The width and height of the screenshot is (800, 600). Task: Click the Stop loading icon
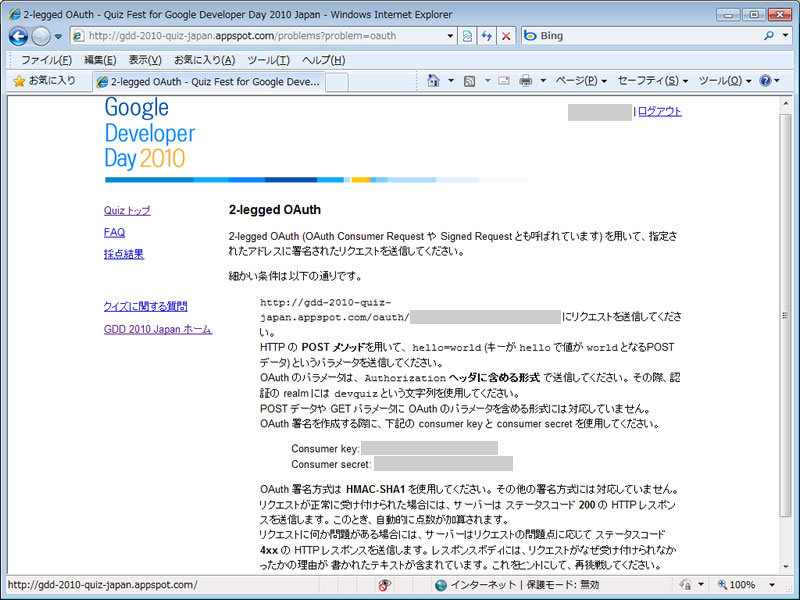coord(506,36)
